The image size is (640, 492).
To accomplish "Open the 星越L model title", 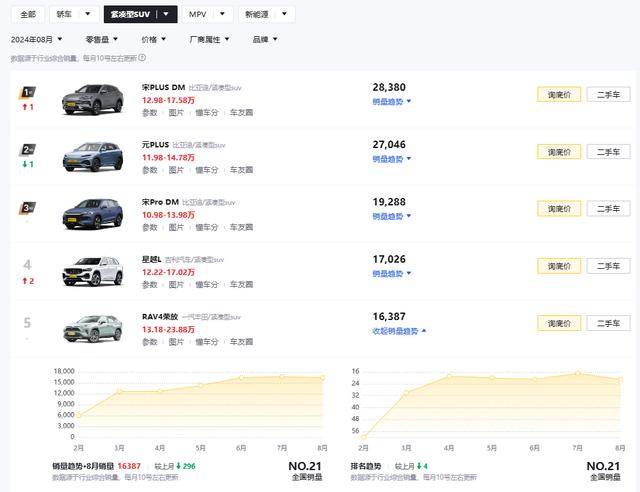I will click(151, 259).
